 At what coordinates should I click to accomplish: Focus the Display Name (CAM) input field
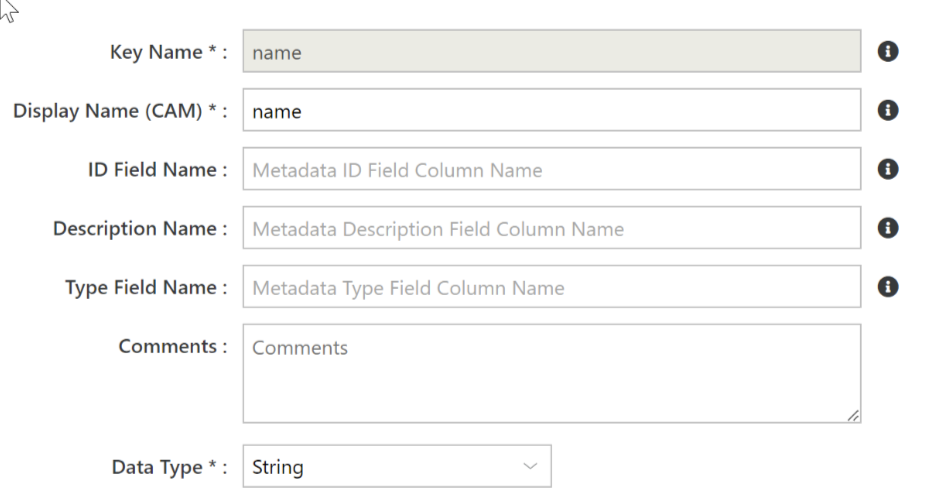[552, 110]
